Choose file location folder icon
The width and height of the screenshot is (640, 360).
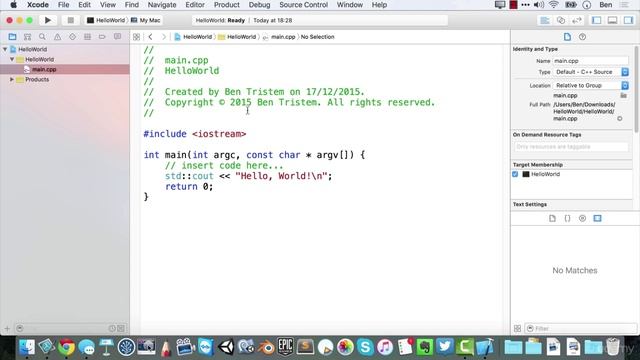(x=623, y=96)
